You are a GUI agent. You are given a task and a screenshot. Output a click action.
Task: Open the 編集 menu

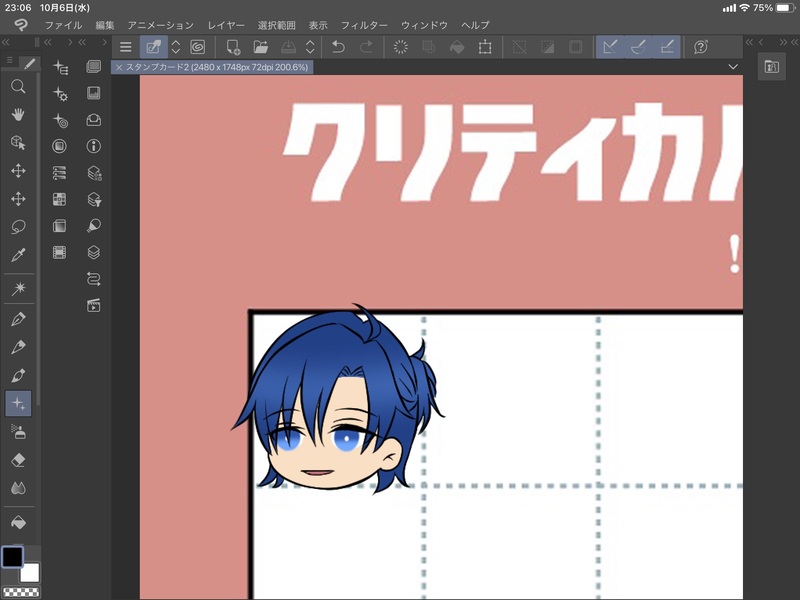point(105,25)
